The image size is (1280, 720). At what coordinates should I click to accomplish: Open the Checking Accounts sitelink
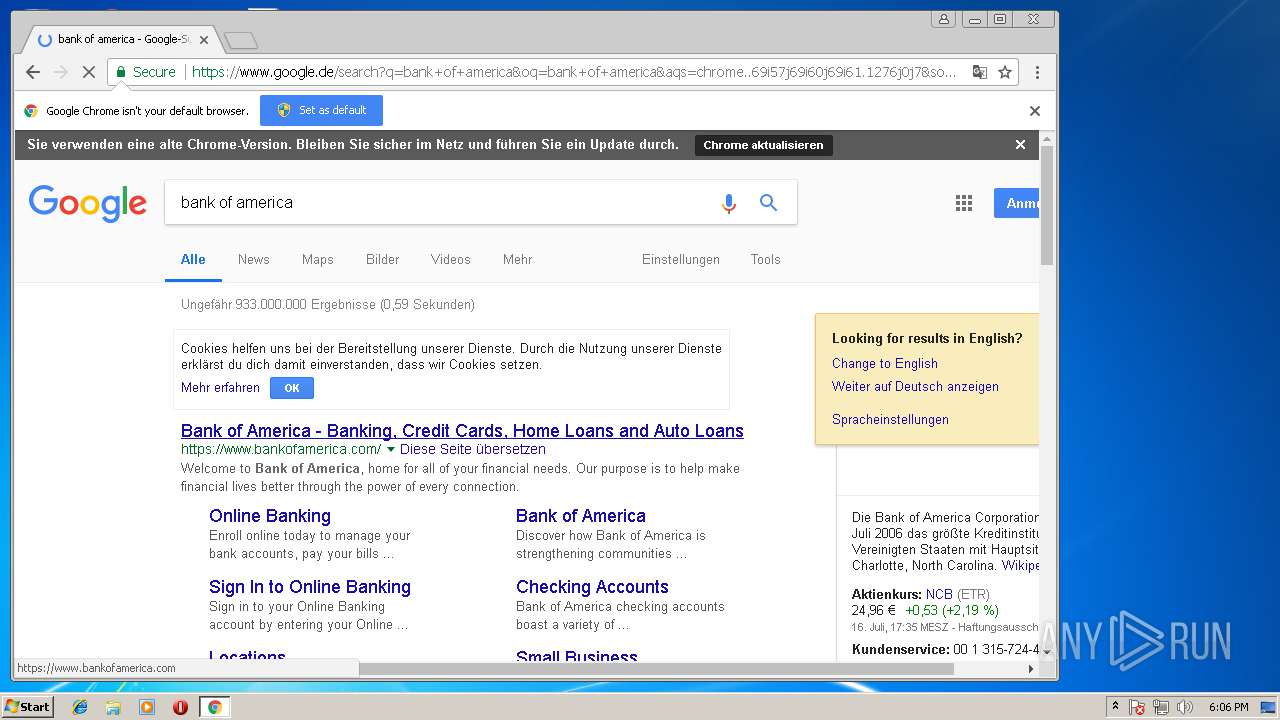click(x=592, y=587)
